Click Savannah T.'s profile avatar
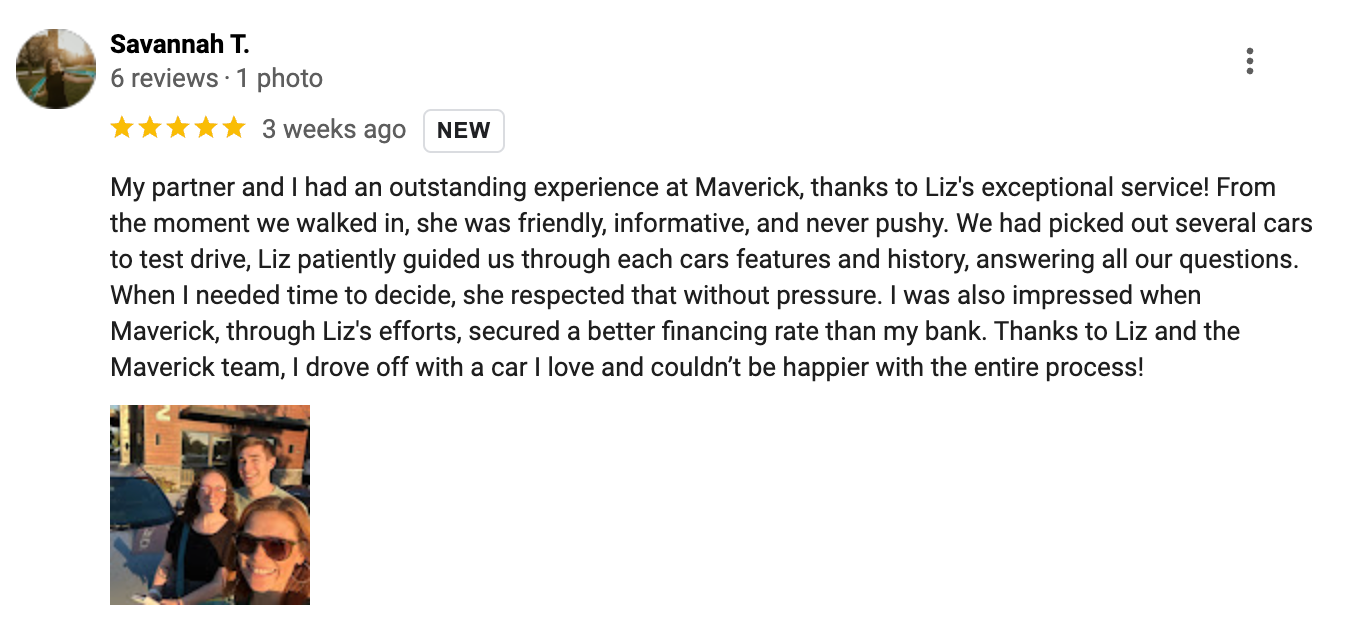This screenshot has height=628, width=1352. tap(56, 68)
